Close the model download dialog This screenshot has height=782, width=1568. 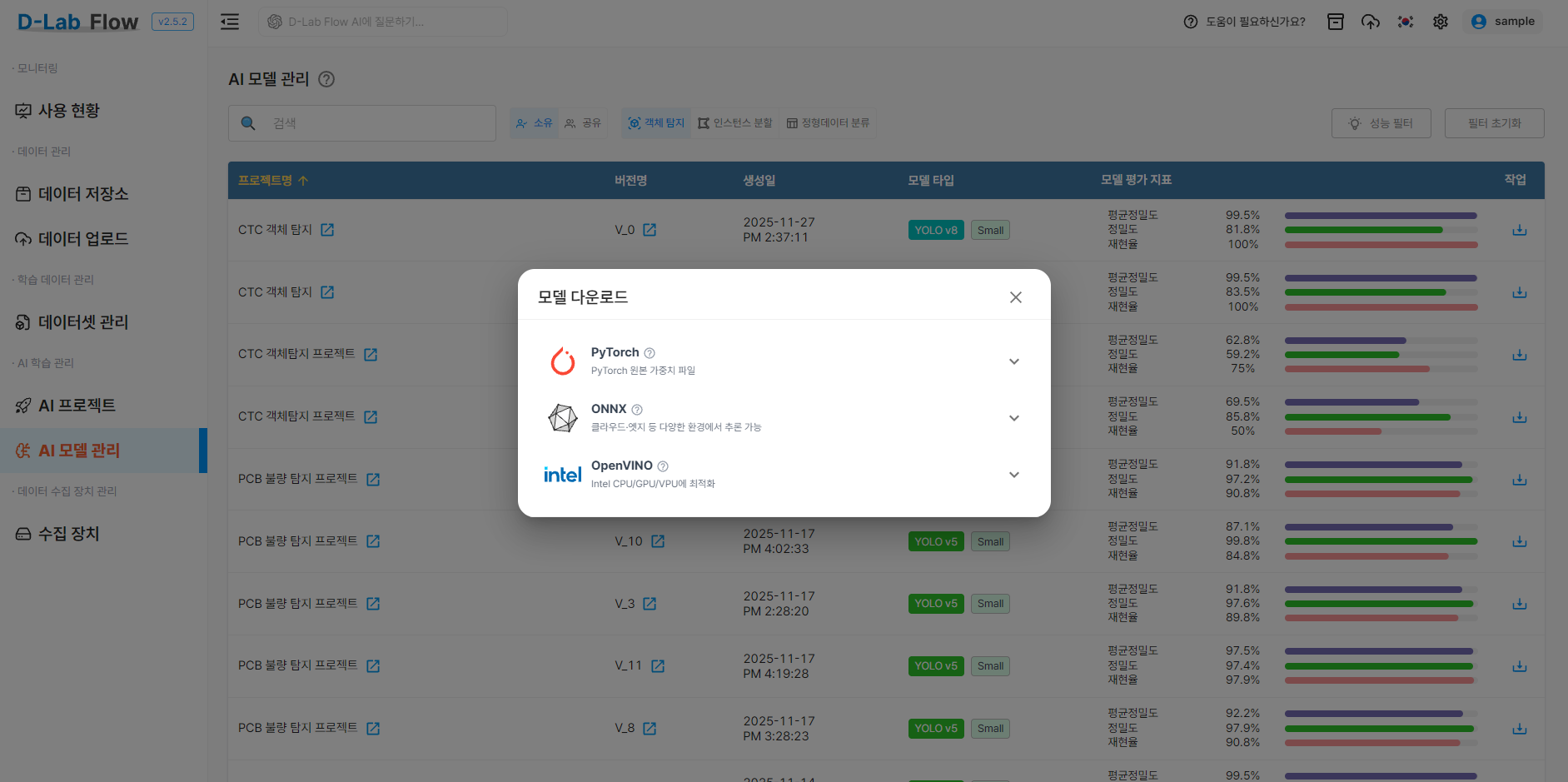coord(1015,297)
